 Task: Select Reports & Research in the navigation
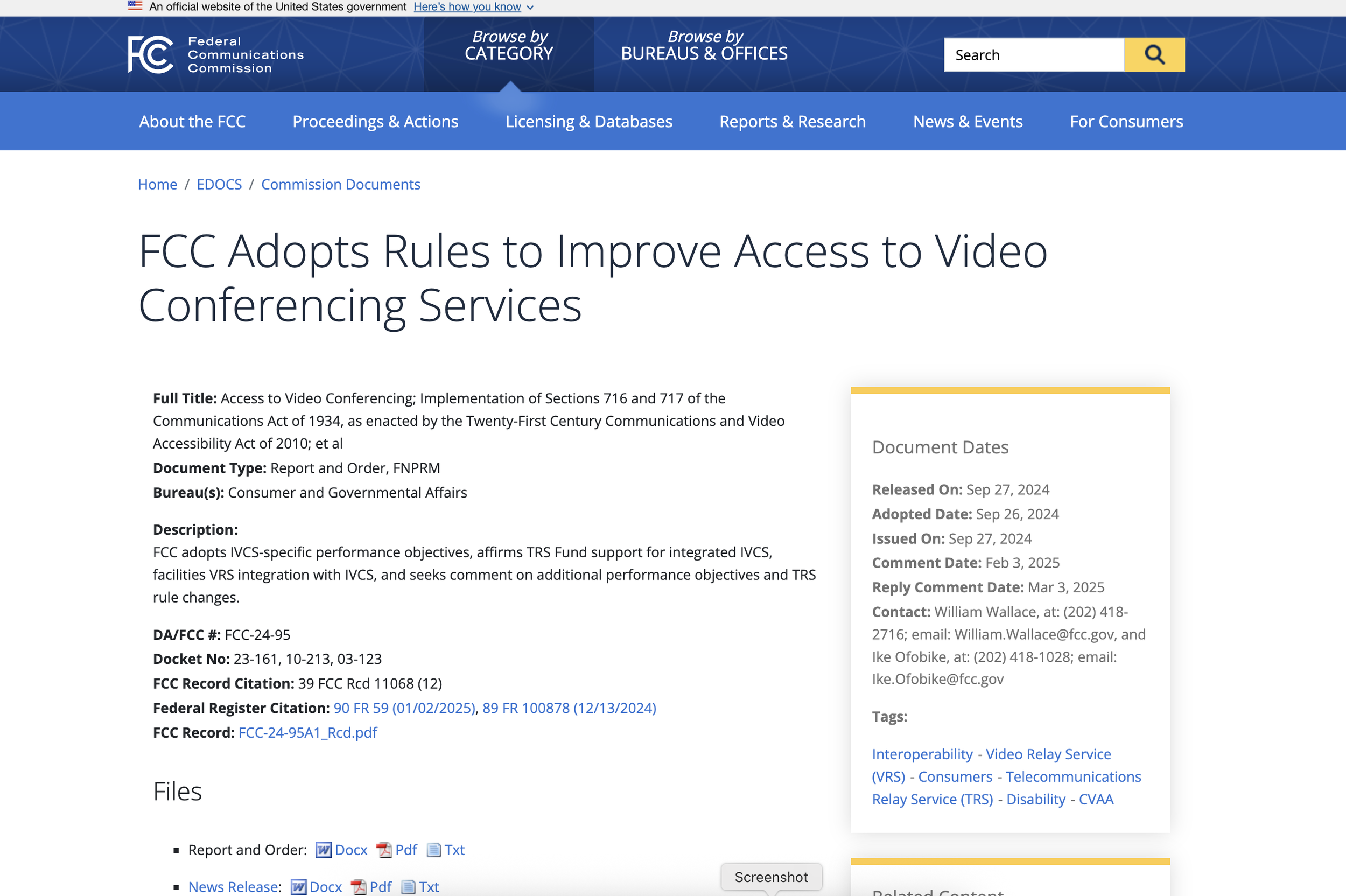point(792,122)
